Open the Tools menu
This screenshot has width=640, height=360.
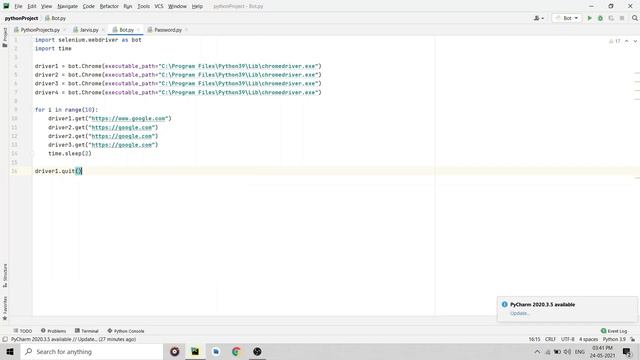pyautogui.click(x=143, y=6)
